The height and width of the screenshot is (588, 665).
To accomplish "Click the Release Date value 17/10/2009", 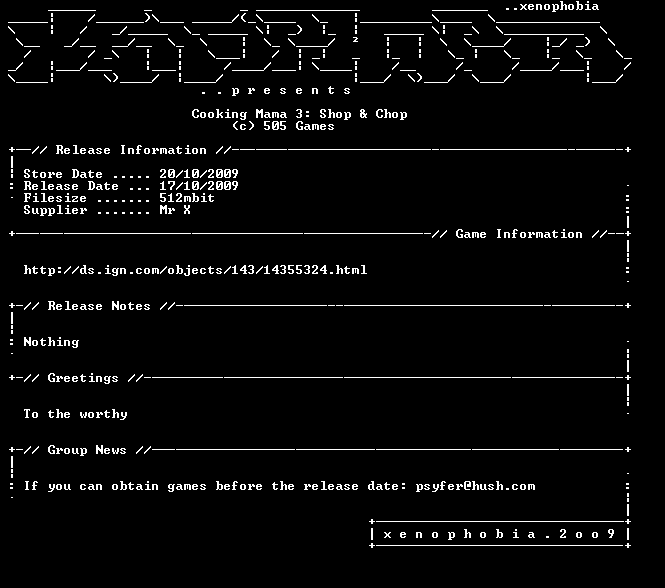I will pyautogui.click(x=199, y=186).
